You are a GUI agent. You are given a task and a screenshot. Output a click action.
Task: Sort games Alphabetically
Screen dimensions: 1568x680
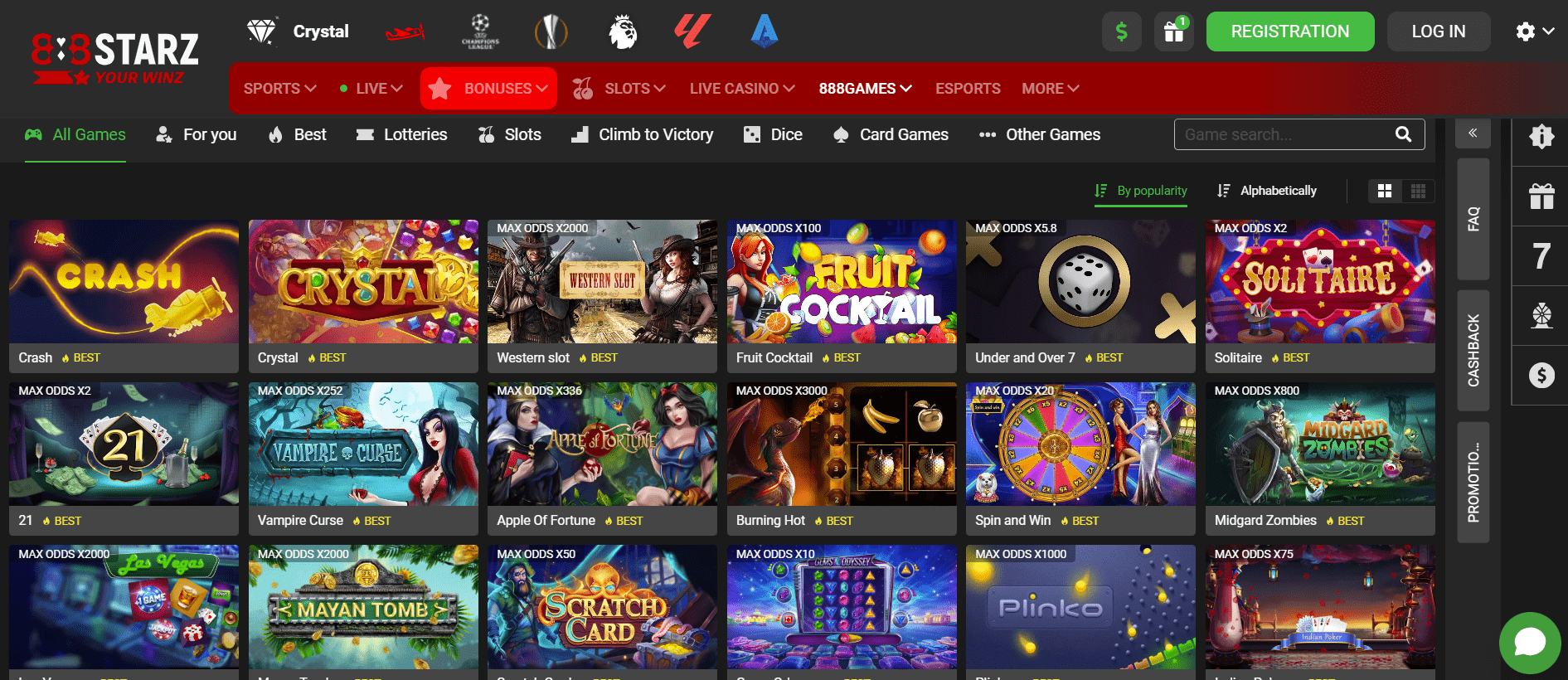pos(1267,191)
